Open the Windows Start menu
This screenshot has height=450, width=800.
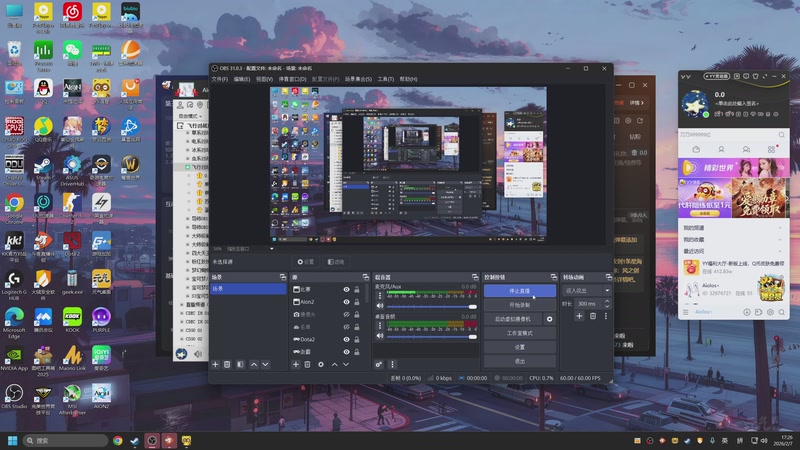[13, 440]
